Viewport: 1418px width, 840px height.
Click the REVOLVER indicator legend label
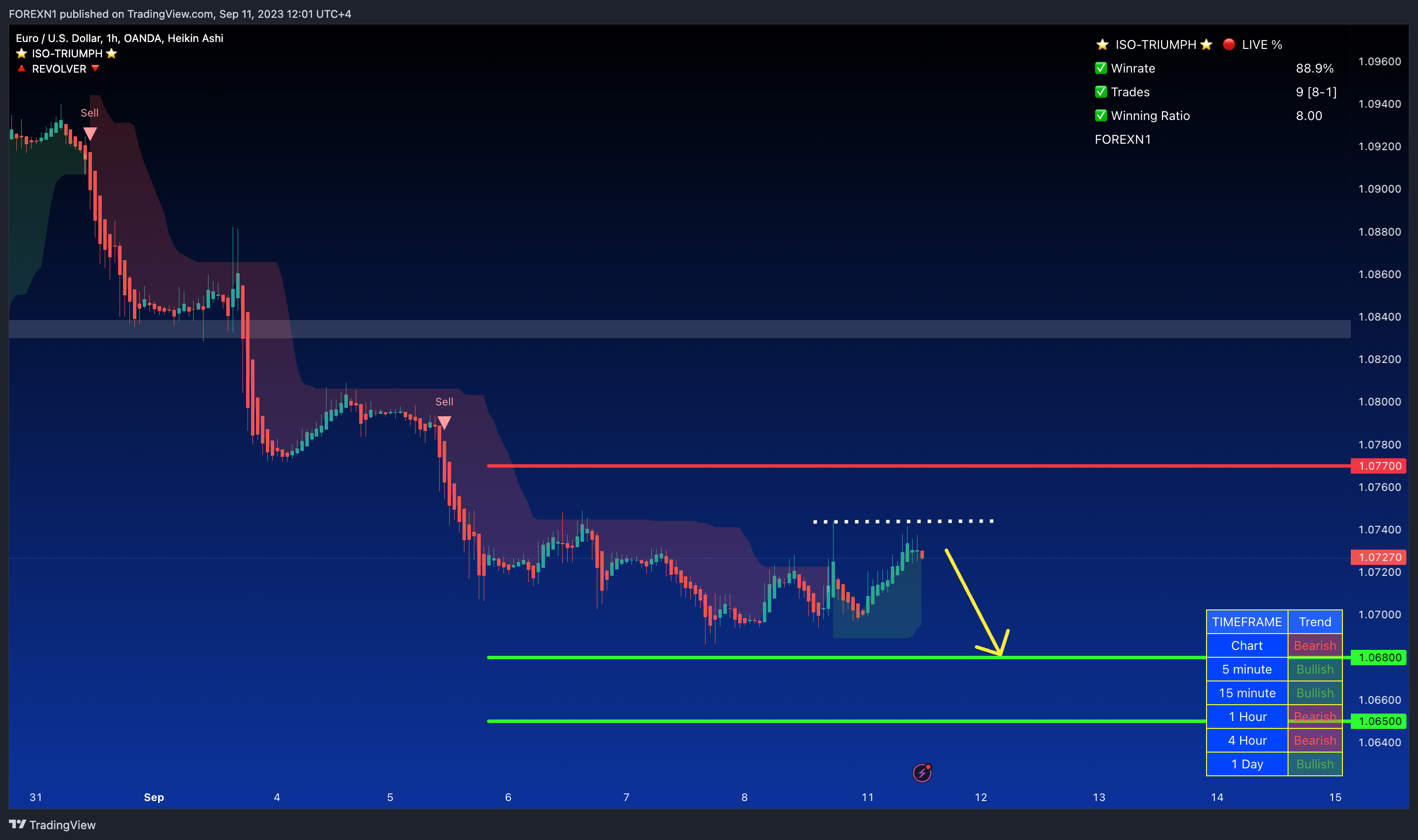[59, 69]
